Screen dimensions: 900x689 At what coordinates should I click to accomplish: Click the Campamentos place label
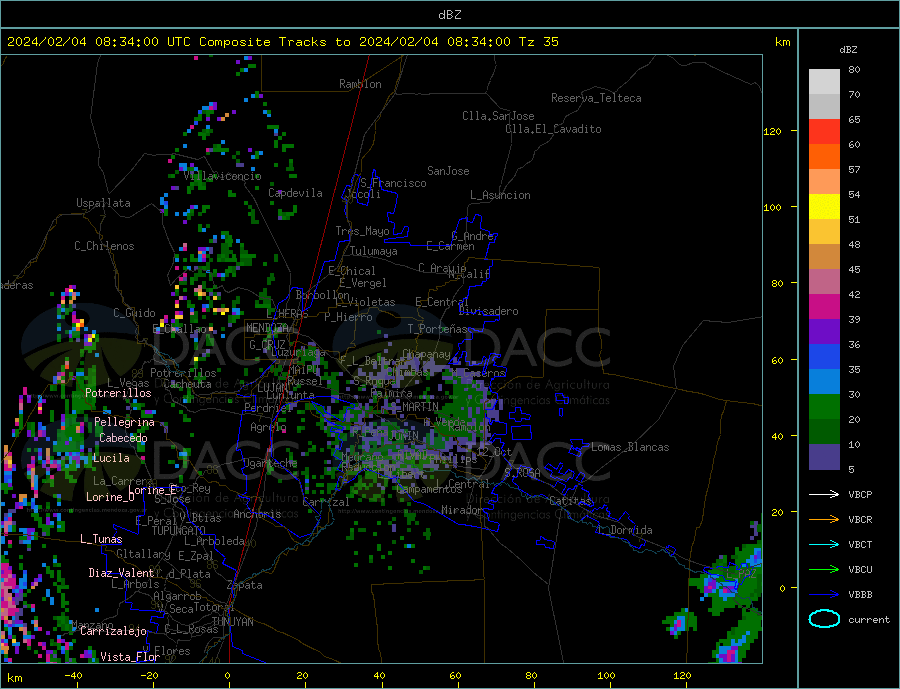(x=429, y=489)
